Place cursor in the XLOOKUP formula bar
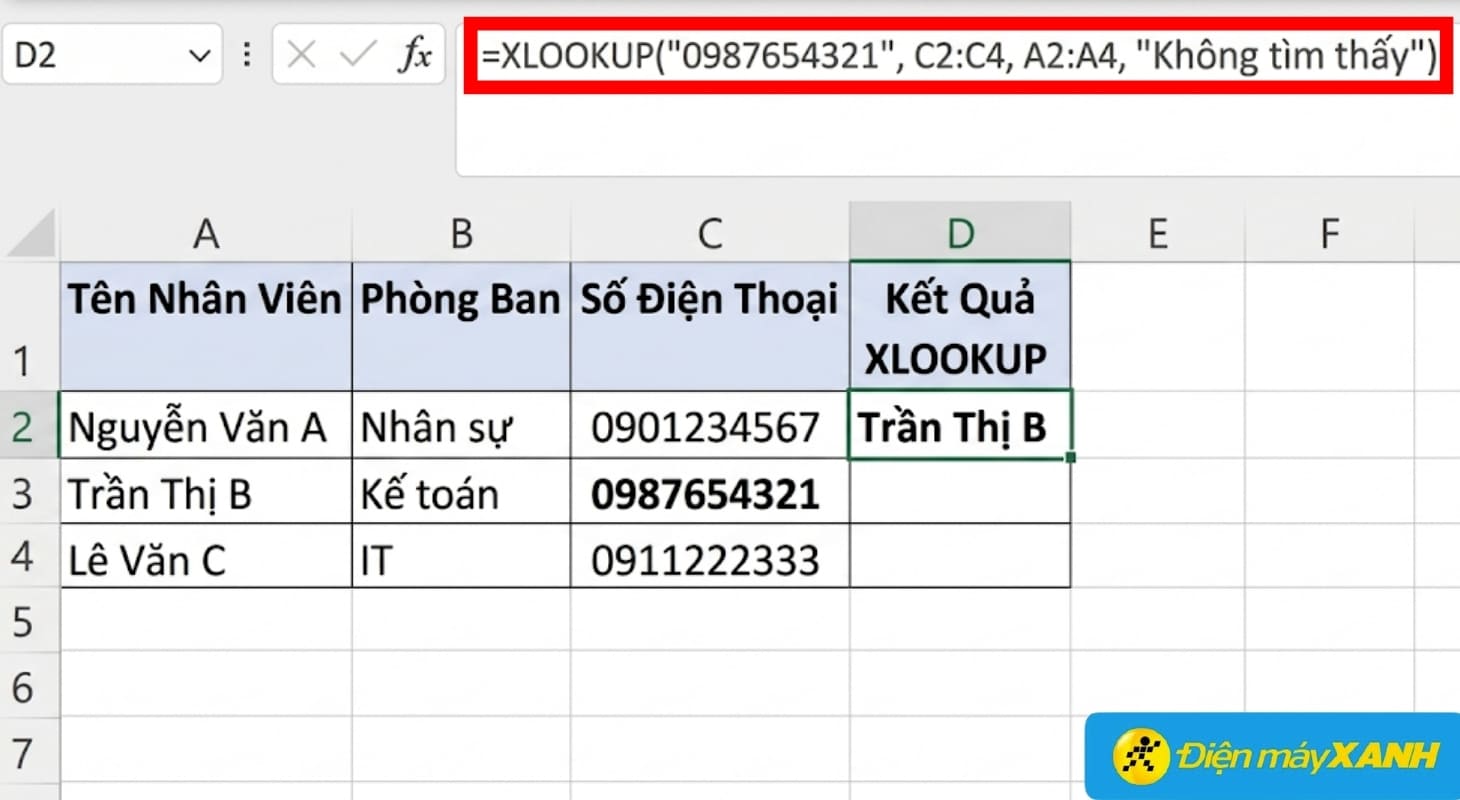 pyautogui.click(x=900, y=57)
